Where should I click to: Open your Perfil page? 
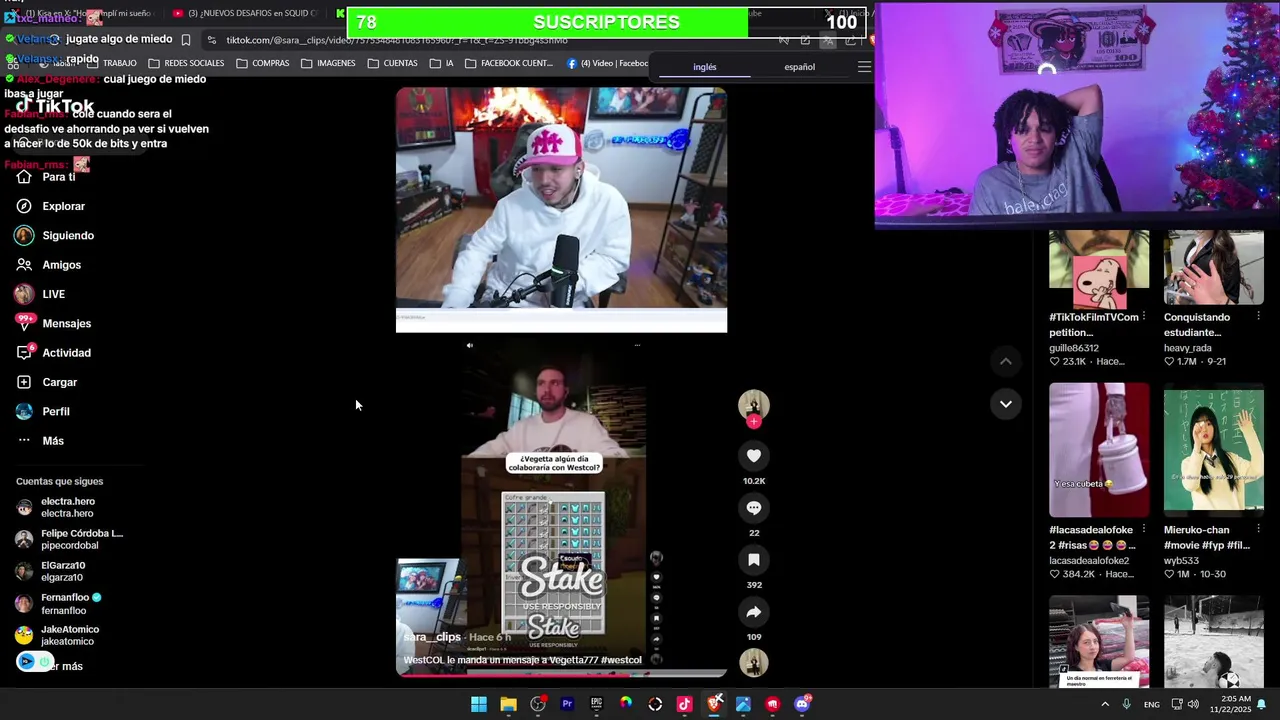[42, 411]
